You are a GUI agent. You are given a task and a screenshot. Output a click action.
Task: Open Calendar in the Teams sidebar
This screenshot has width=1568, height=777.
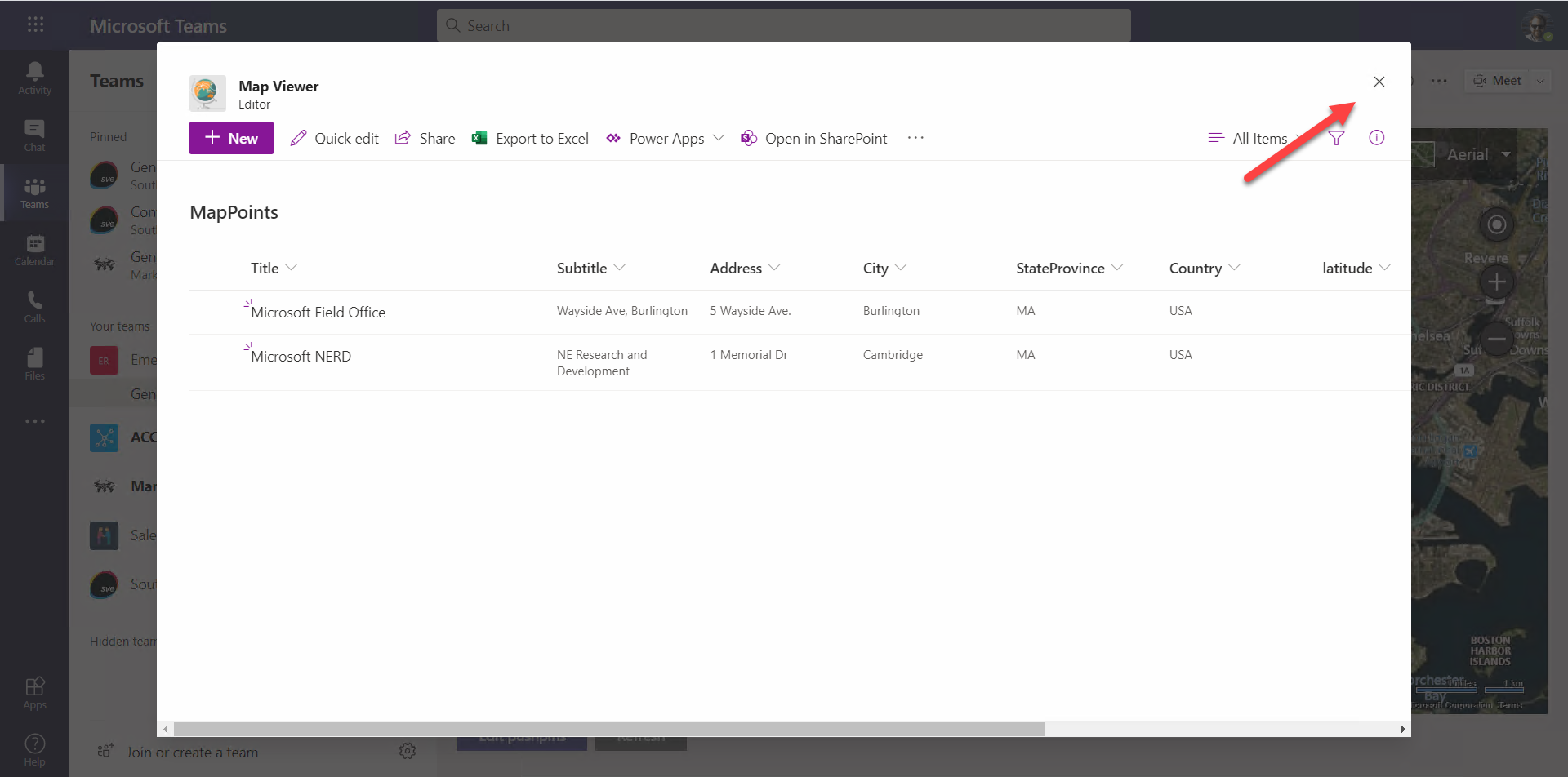coord(34,250)
